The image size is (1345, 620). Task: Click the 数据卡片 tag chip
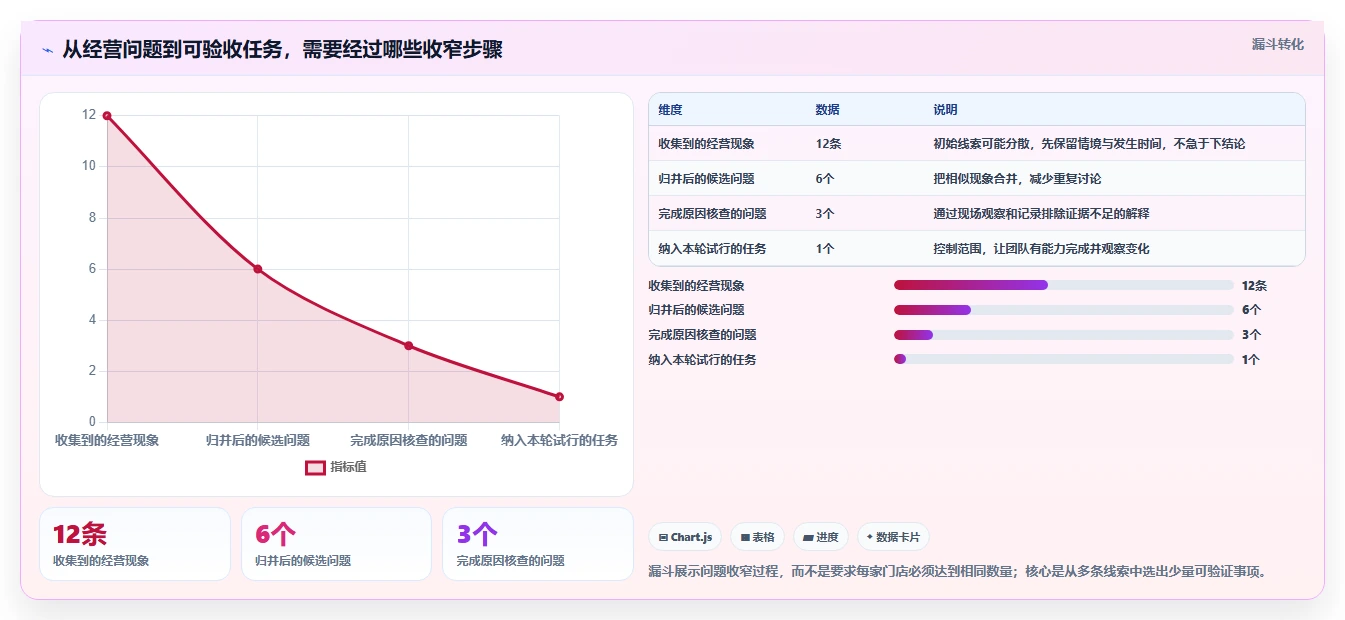[893, 537]
